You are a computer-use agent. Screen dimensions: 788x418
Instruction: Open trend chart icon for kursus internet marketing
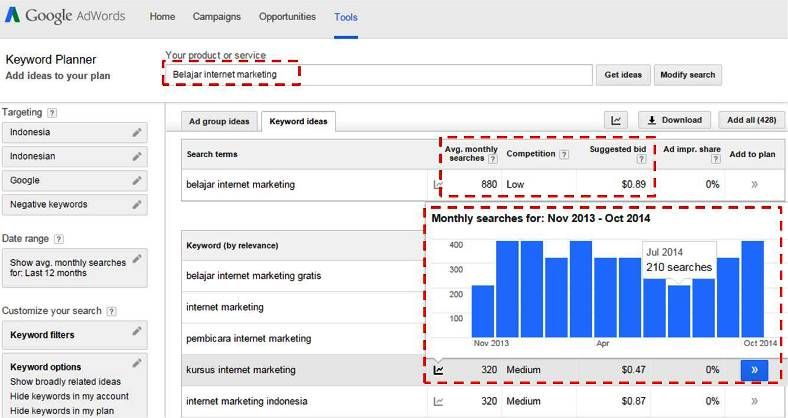[438, 370]
